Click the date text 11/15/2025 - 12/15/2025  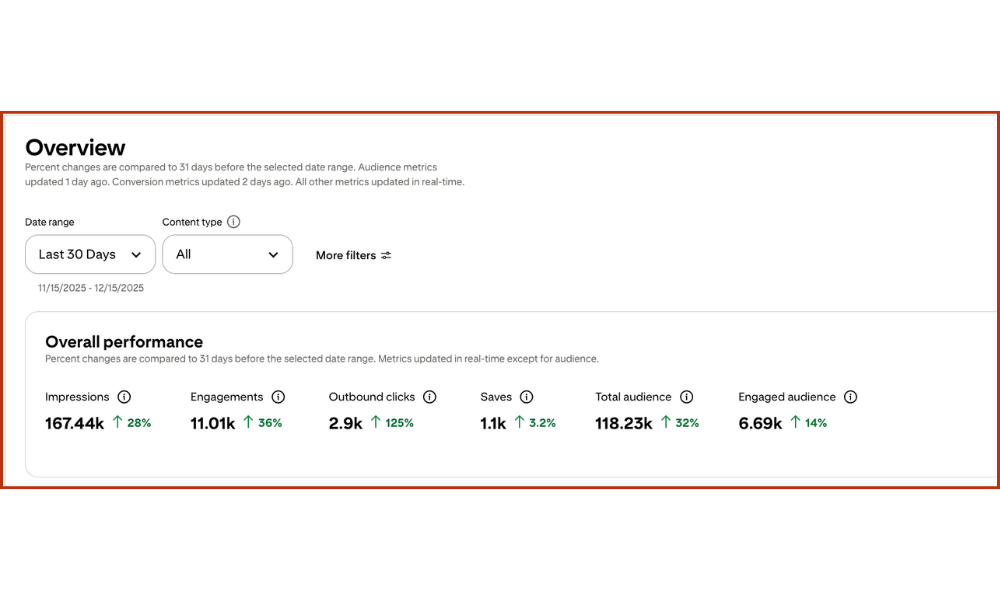coord(91,288)
